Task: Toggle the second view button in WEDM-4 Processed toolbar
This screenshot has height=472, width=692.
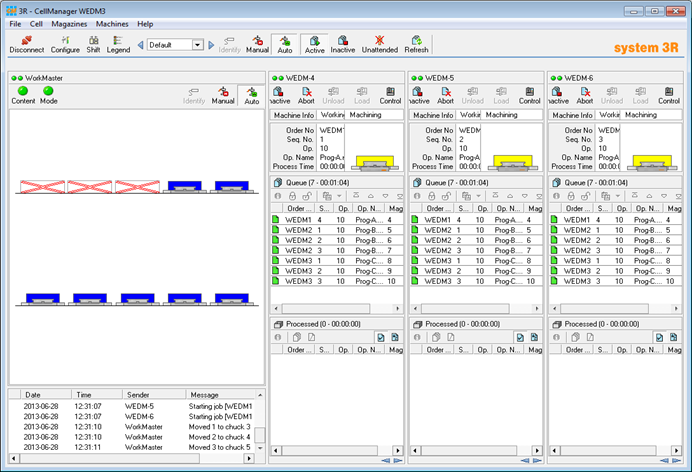Action: [395, 337]
